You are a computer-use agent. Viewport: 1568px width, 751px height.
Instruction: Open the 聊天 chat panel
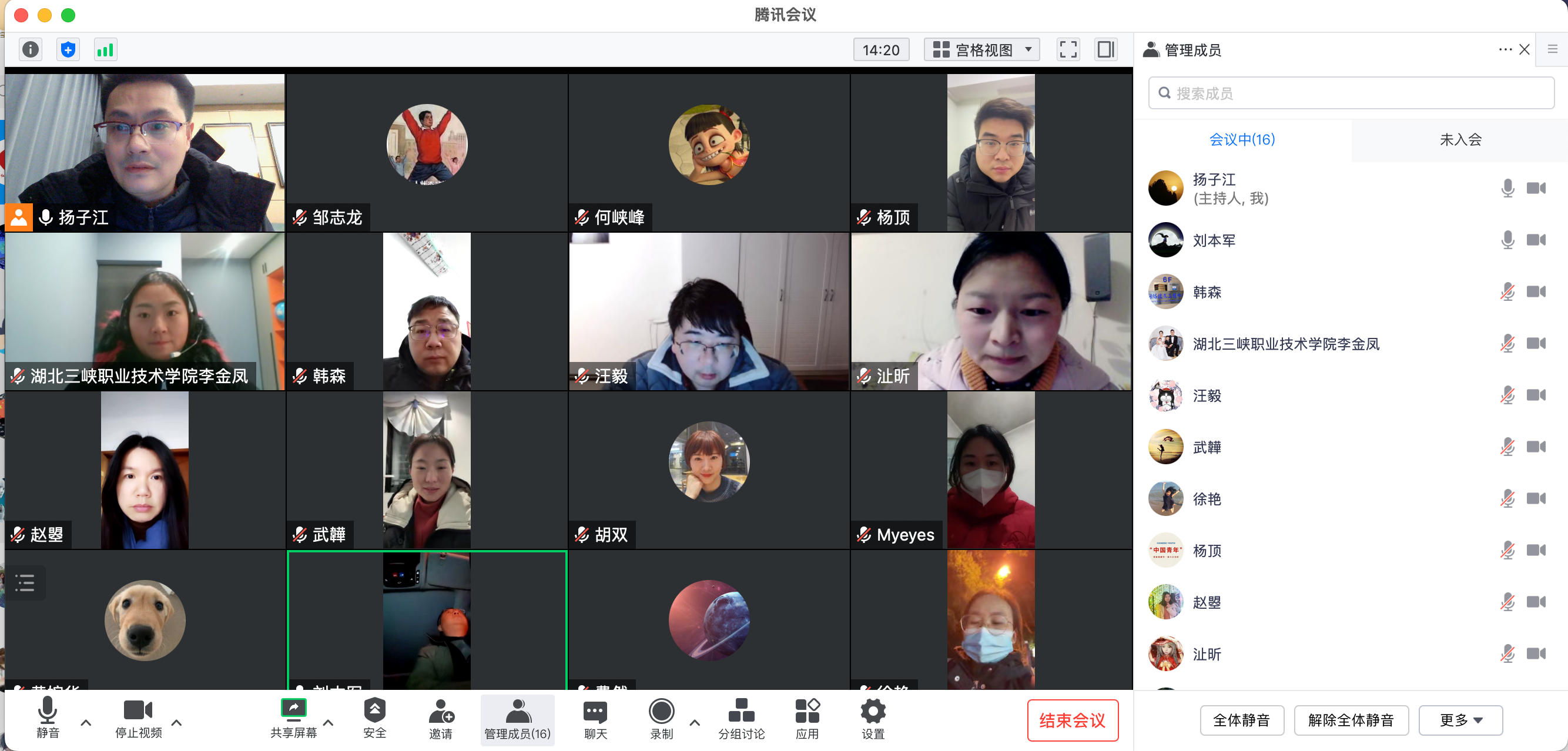click(x=594, y=720)
